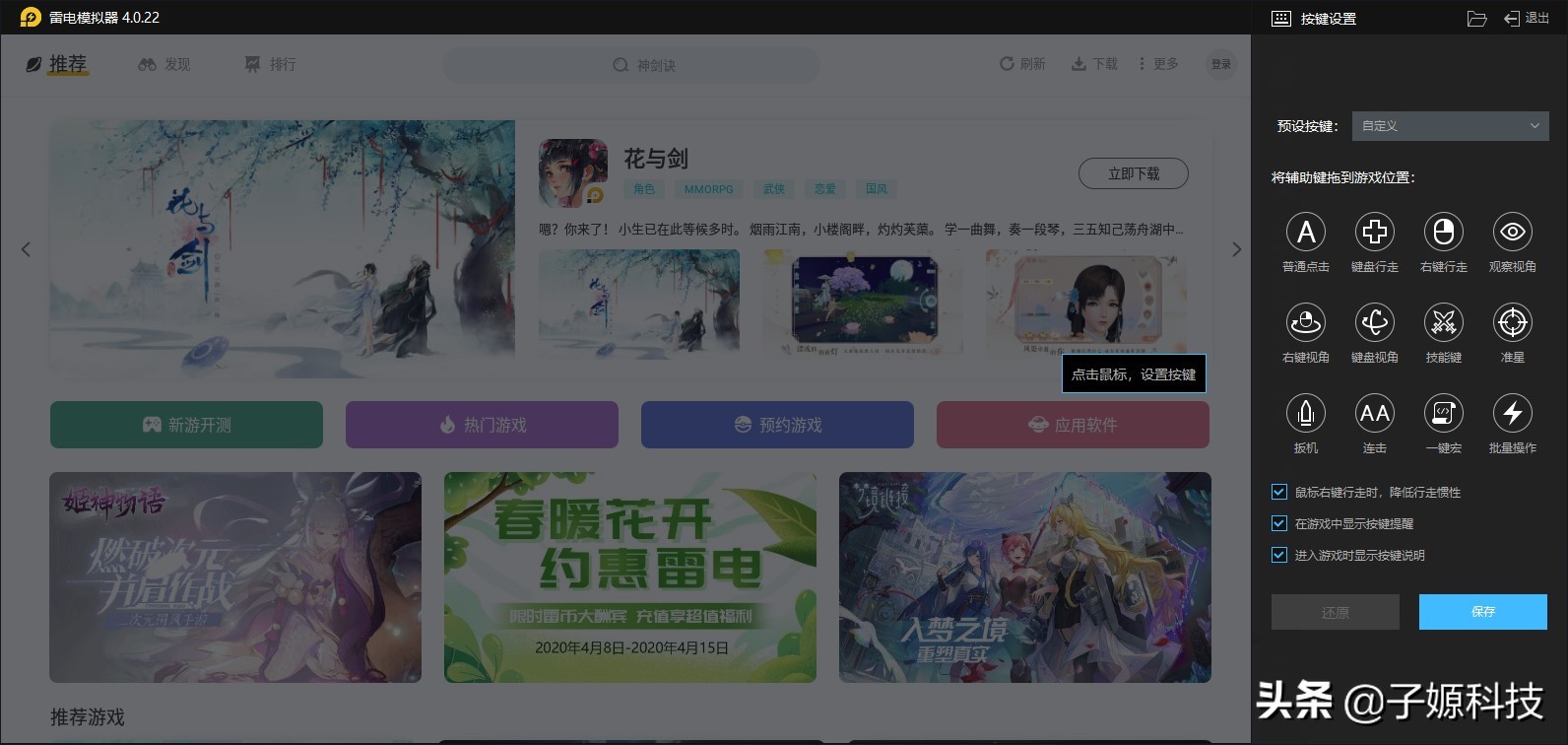Screen dimensions: 1568x745
Task: Switch to the 排行 tab
Action: [270, 64]
